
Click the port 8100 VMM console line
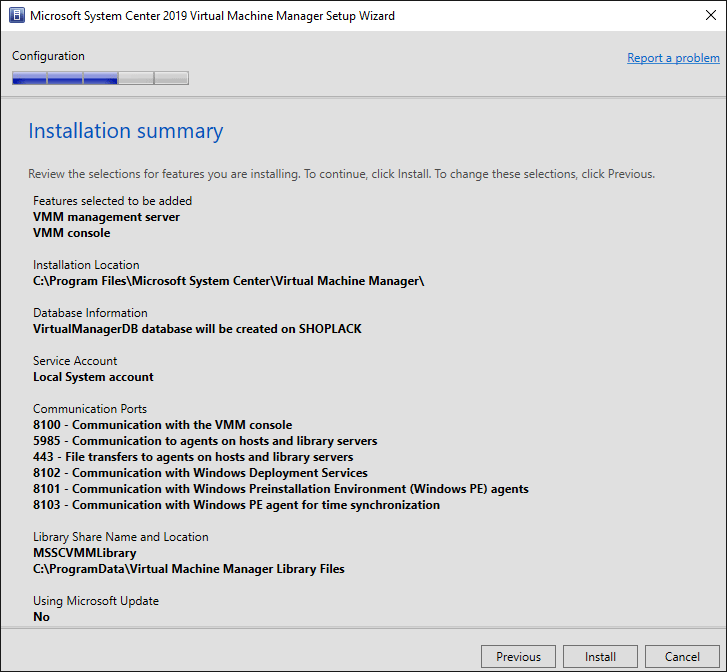coord(163,425)
